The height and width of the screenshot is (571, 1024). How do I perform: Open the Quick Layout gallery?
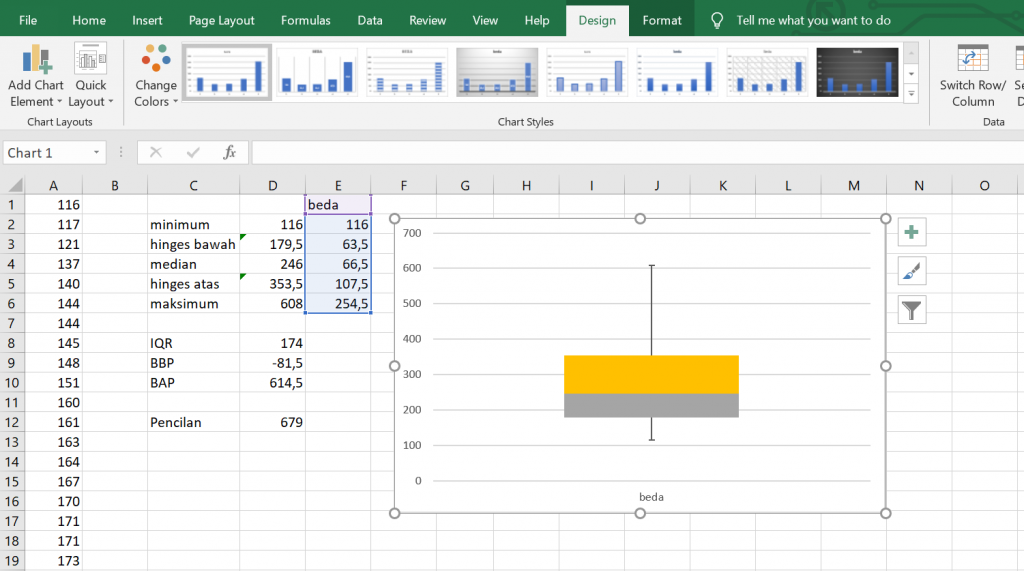point(91,76)
